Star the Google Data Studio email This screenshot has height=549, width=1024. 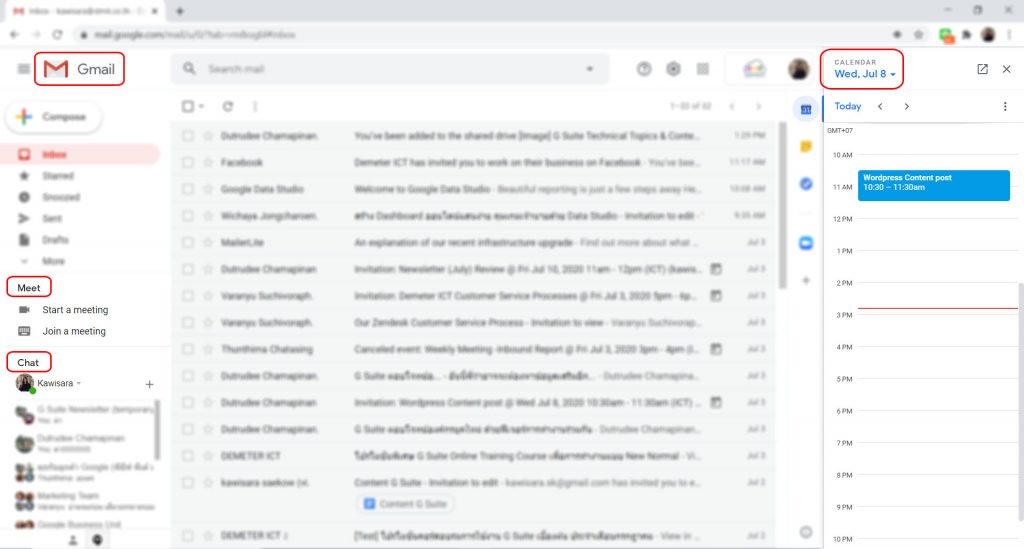[x=208, y=188]
